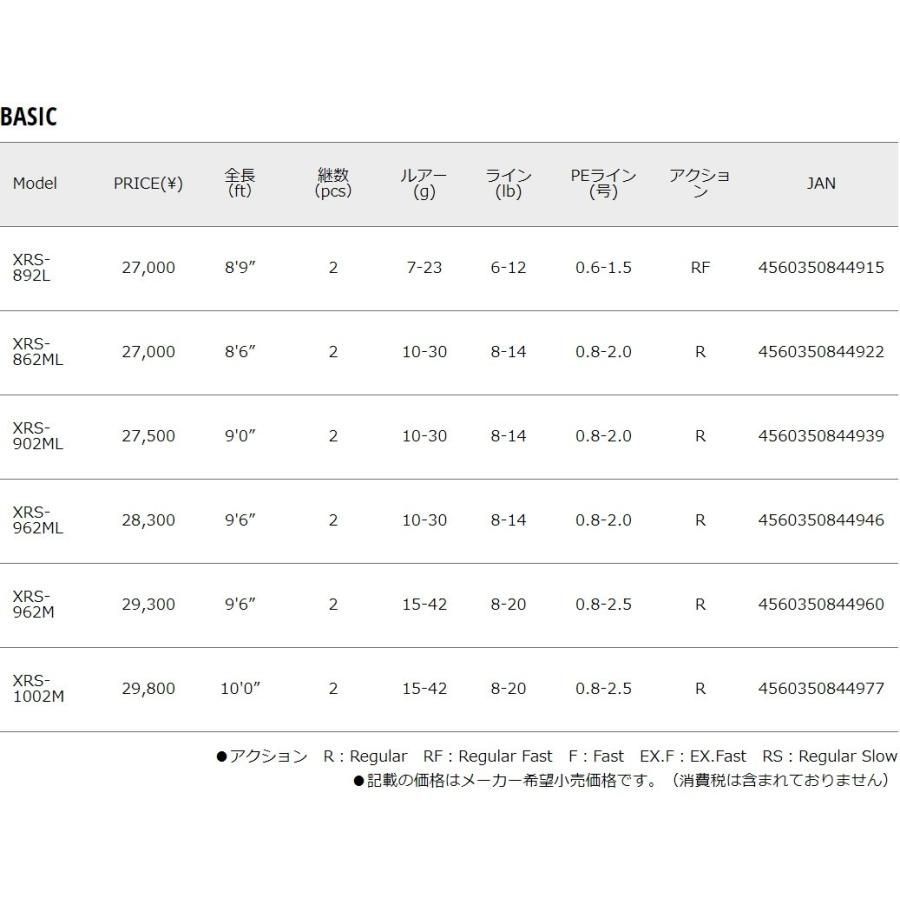Click the PEライン column header
The image size is (900, 900).
coord(603,183)
